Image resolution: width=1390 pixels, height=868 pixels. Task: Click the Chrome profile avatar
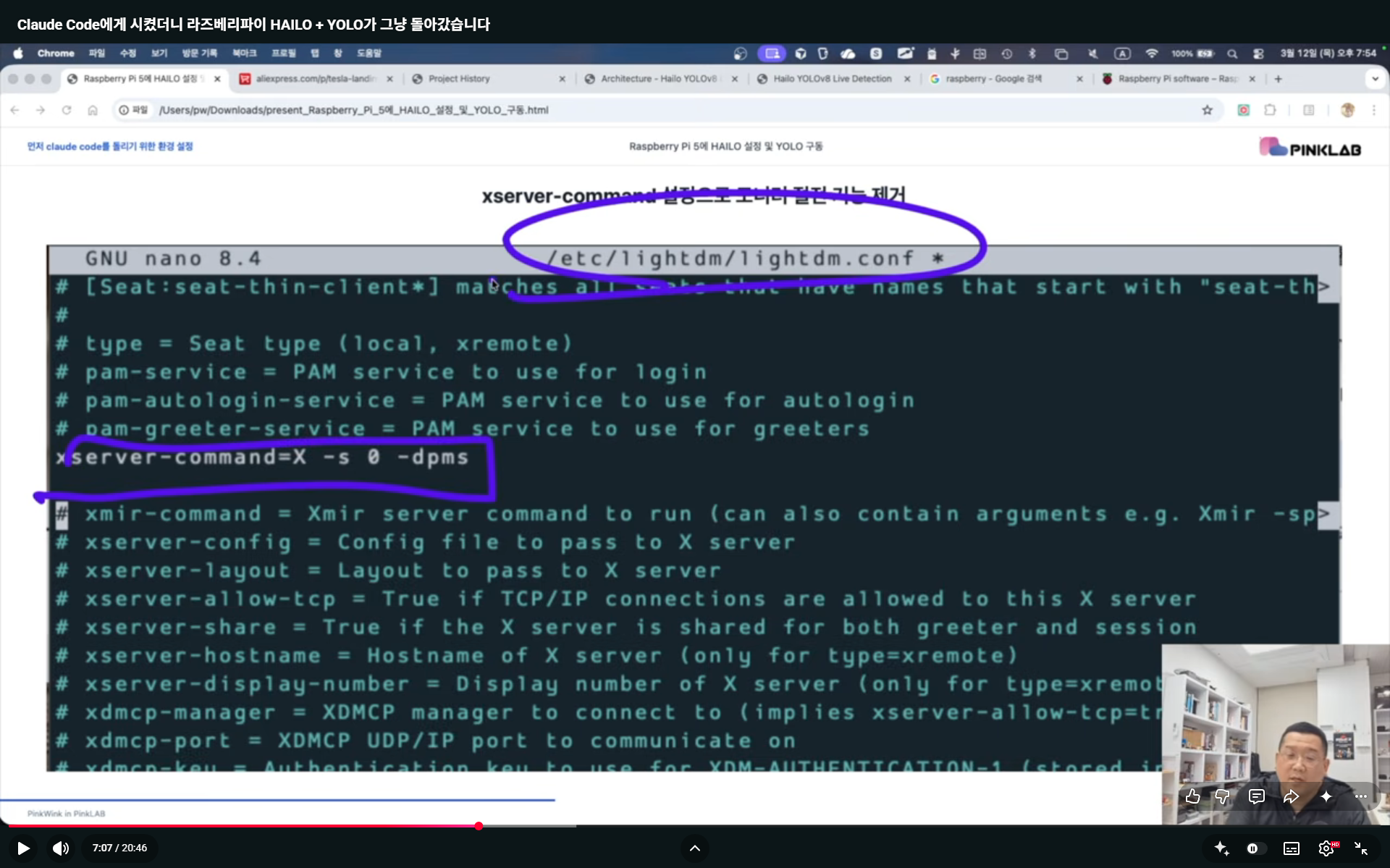tap(1347, 110)
